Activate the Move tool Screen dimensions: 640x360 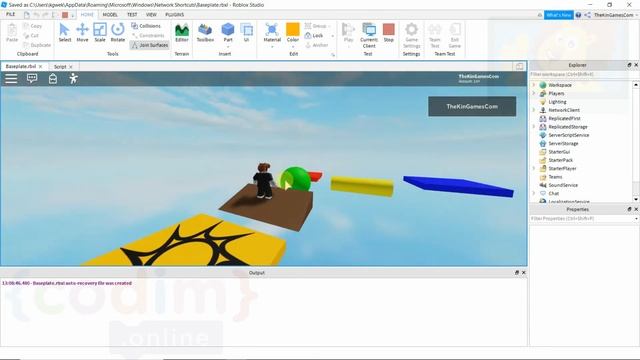(82, 33)
